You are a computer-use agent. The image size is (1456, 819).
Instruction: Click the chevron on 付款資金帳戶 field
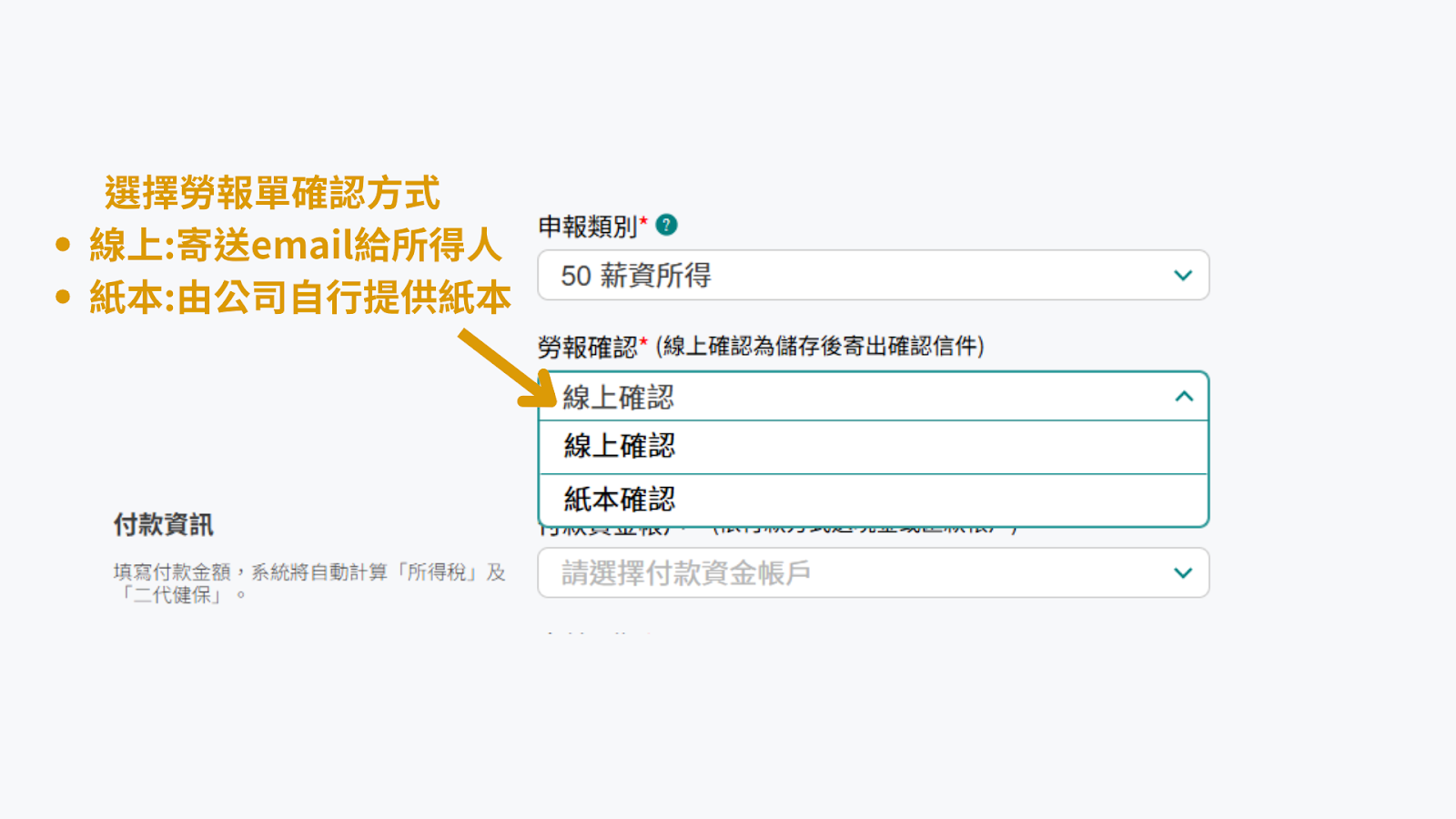pyautogui.click(x=1182, y=572)
